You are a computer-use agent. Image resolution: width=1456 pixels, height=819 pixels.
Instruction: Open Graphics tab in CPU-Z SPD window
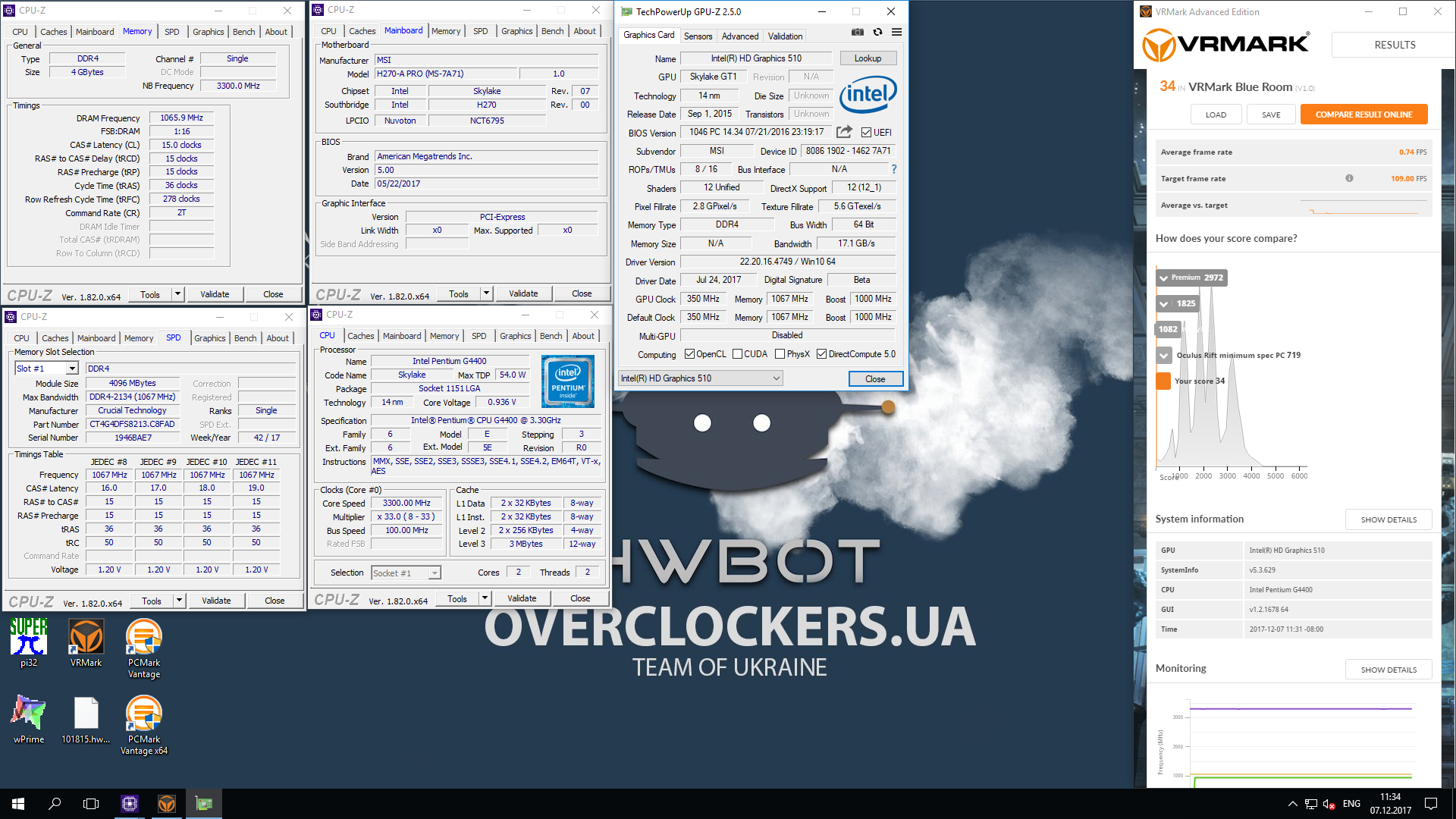tap(210, 338)
